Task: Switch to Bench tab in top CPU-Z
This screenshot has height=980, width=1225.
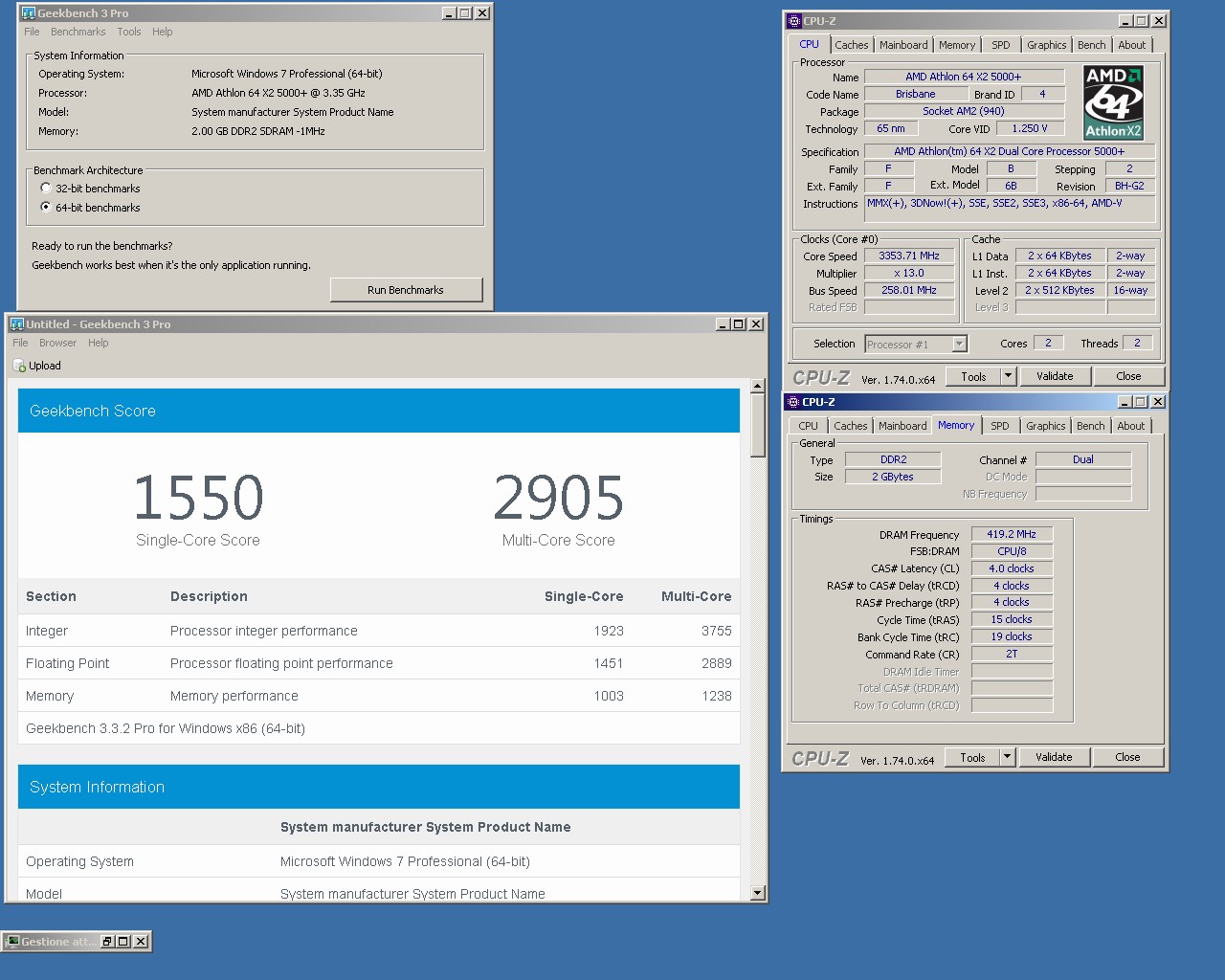Action: click(1092, 45)
